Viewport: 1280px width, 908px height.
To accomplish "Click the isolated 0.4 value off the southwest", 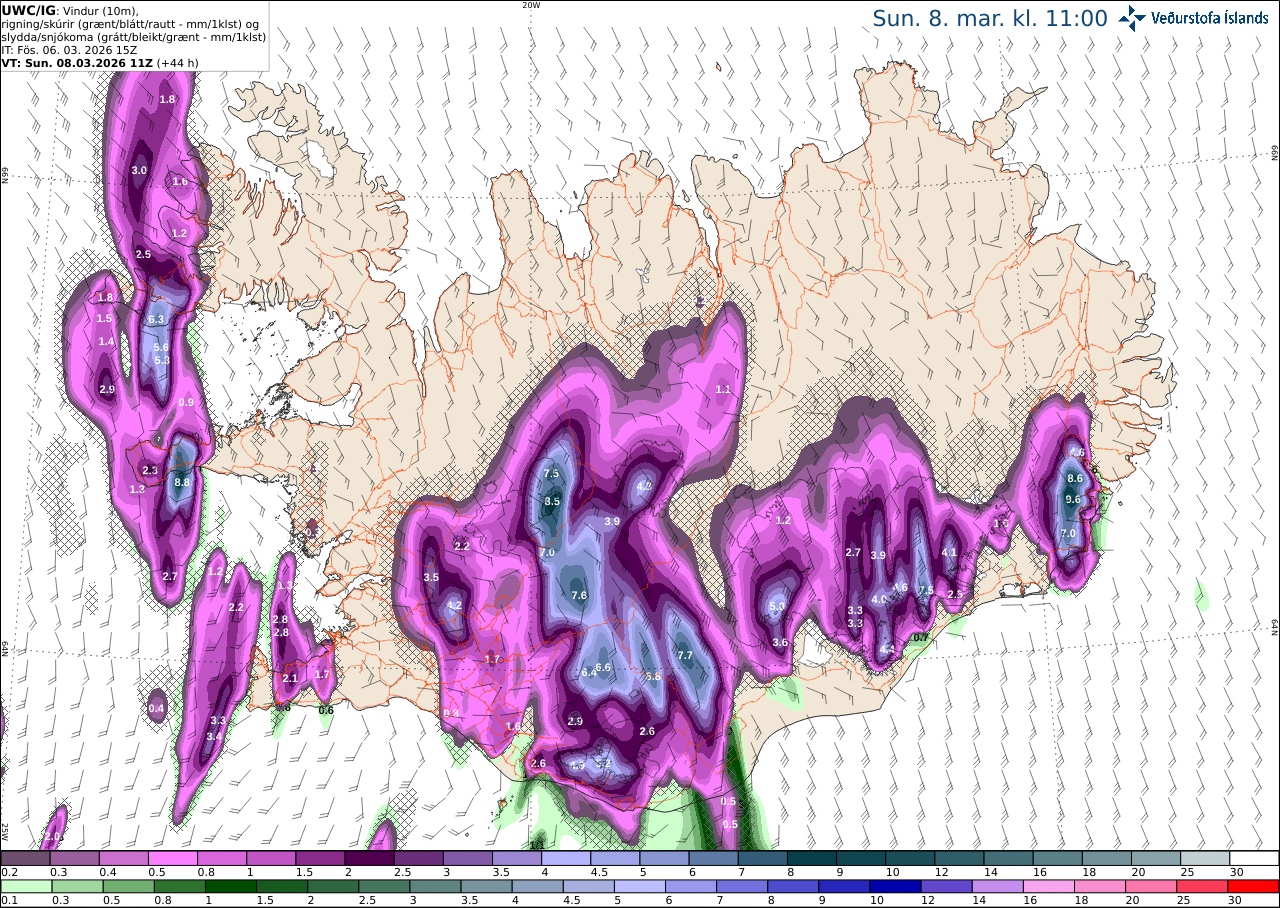I will [156, 708].
